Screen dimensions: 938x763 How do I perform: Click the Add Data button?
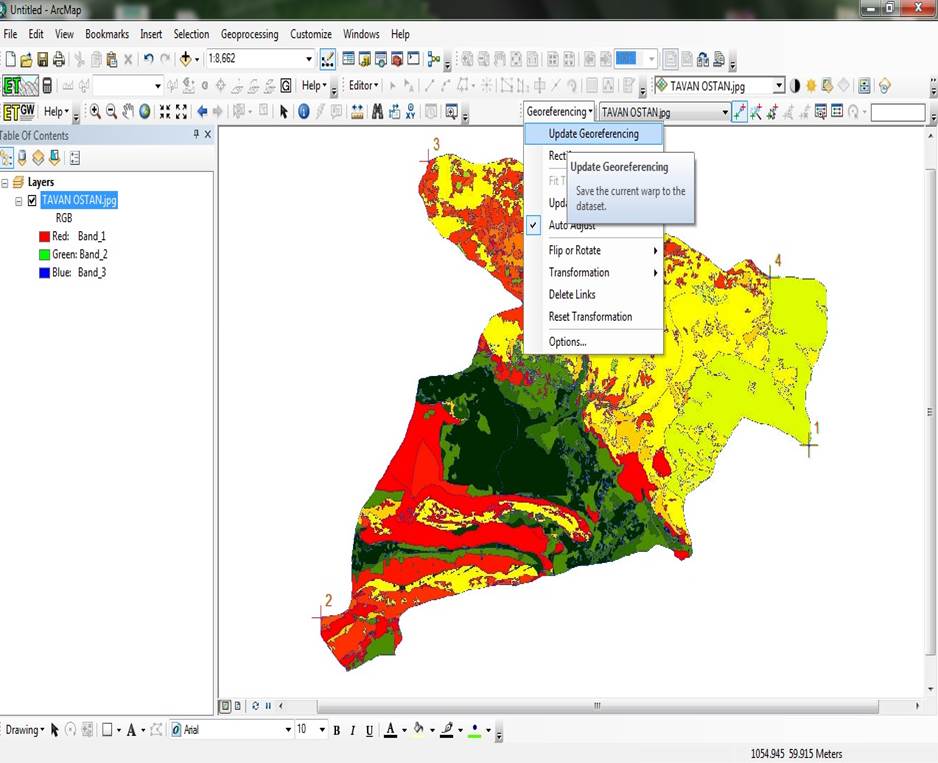[186, 60]
